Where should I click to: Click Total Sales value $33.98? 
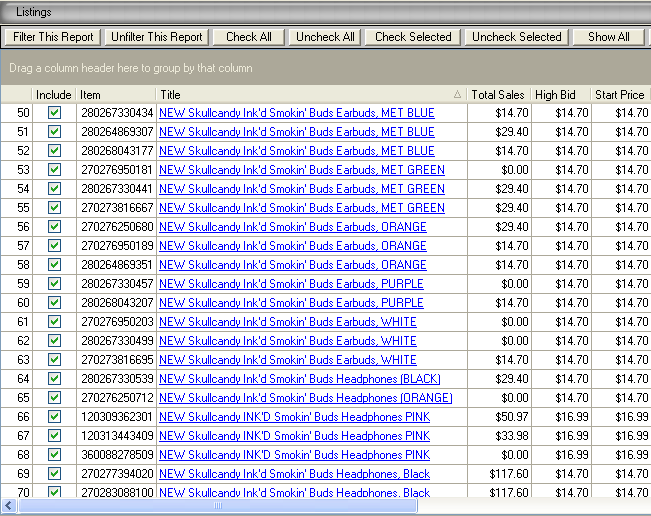512,436
